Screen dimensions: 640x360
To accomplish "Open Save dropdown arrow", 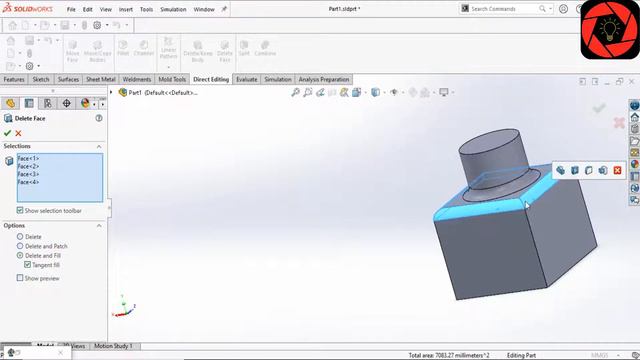I will pos(75,25).
